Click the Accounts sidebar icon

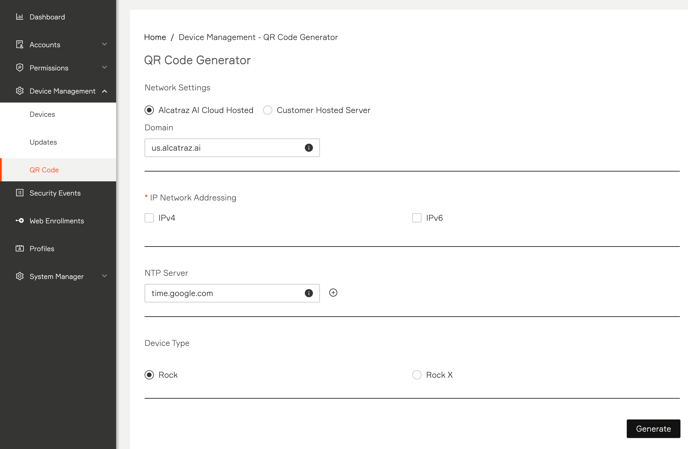(19, 44)
